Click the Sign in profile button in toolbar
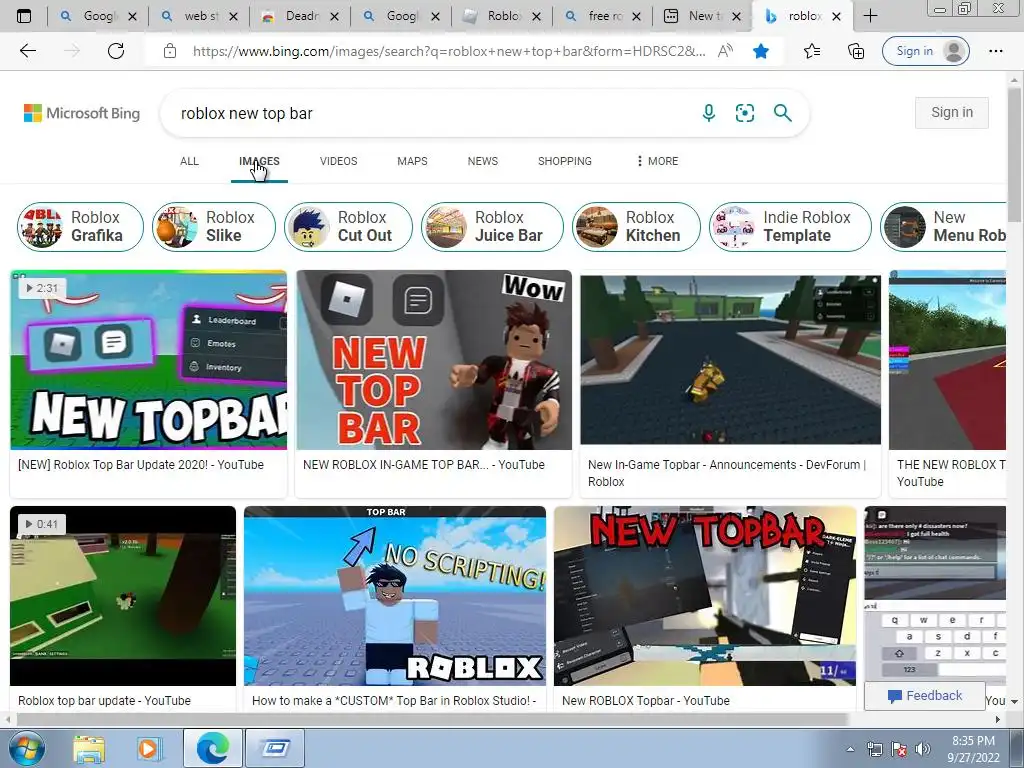 (x=925, y=51)
